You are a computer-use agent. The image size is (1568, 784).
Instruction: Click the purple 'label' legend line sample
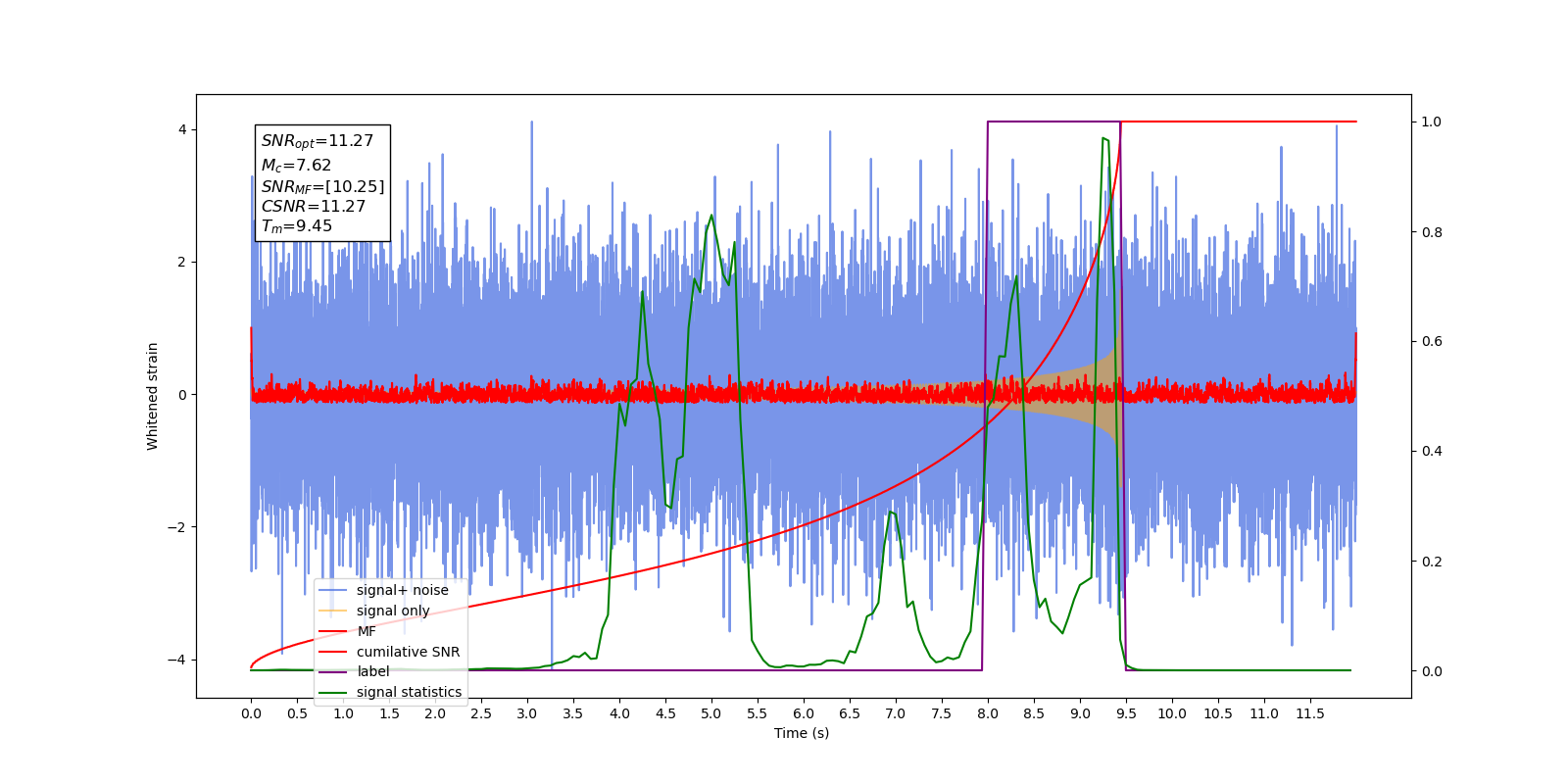click(x=334, y=671)
